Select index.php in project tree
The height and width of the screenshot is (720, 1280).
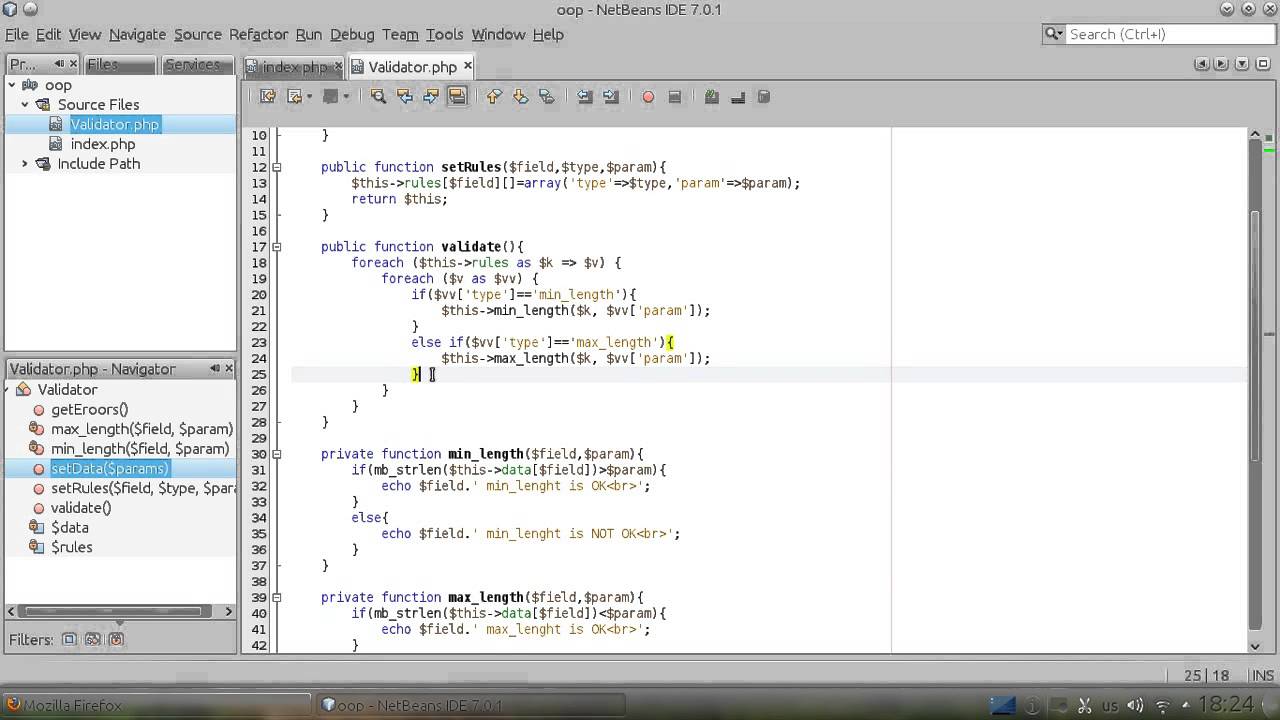[102, 144]
